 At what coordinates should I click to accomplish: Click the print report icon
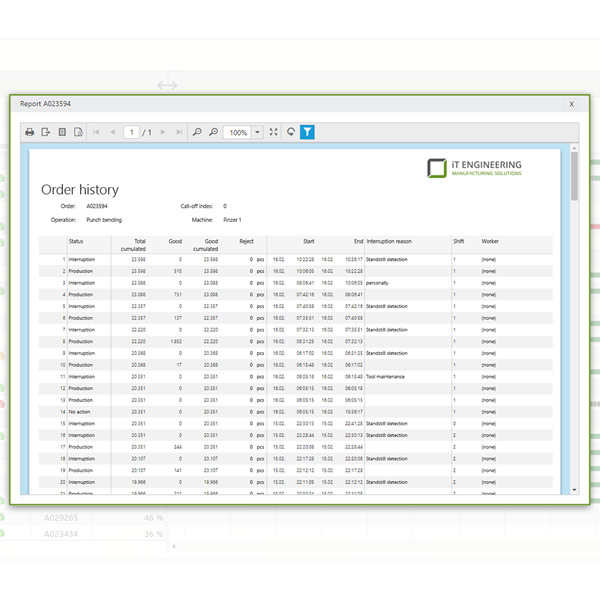click(30, 132)
